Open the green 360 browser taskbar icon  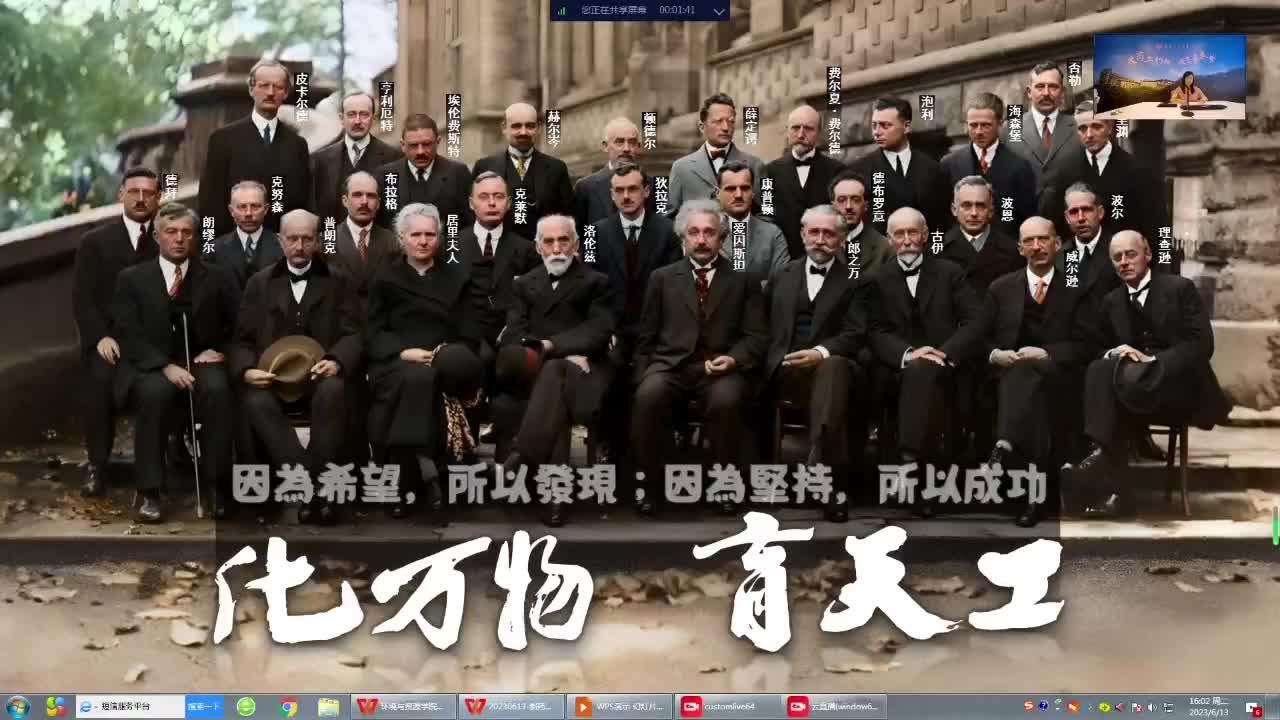[x=246, y=706]
